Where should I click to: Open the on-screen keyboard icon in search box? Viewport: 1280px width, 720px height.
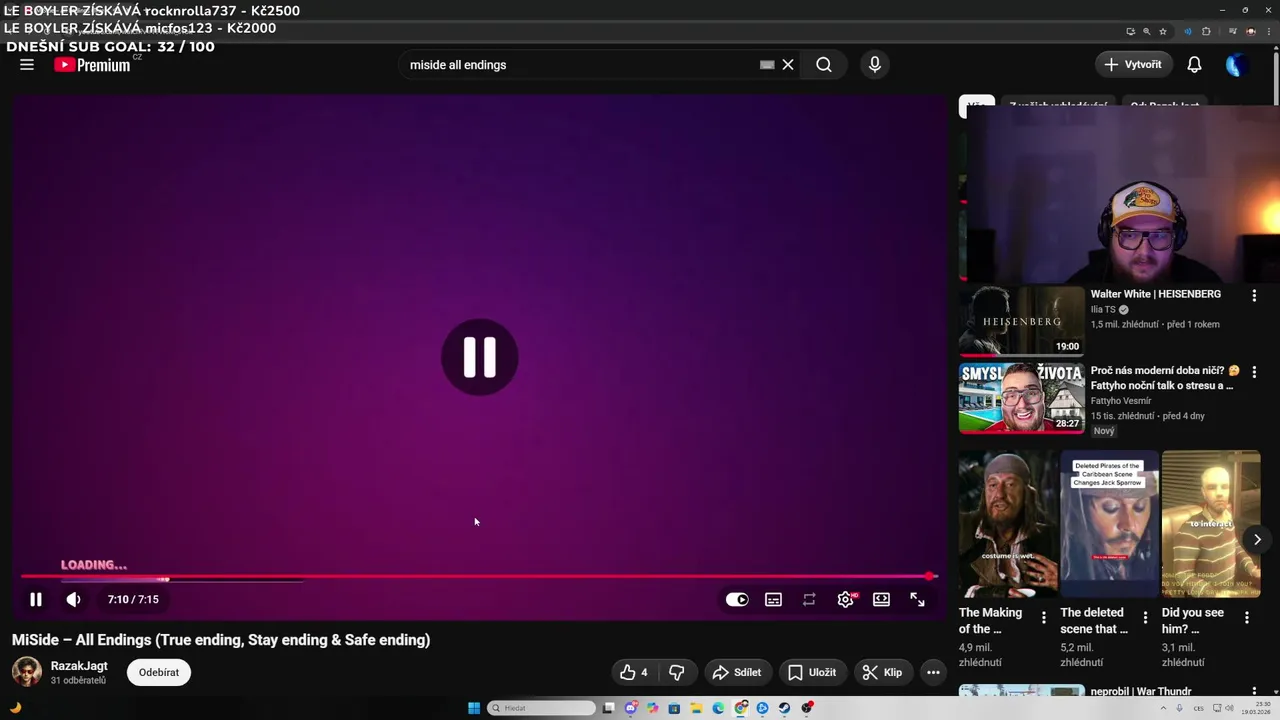point(767,65)
